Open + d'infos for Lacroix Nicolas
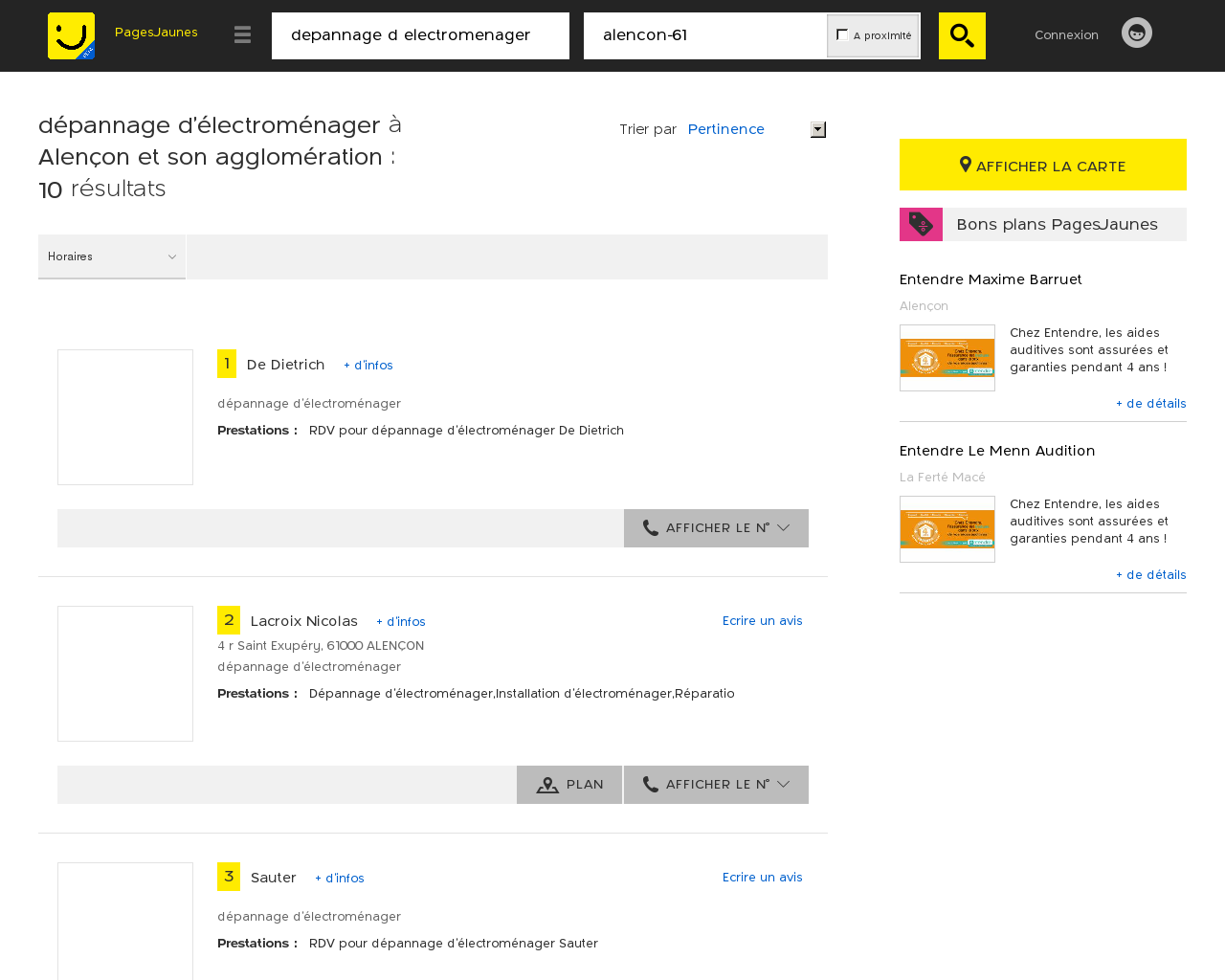The image size is (1225, 980). pyautogui.click(x=401, y=621)
